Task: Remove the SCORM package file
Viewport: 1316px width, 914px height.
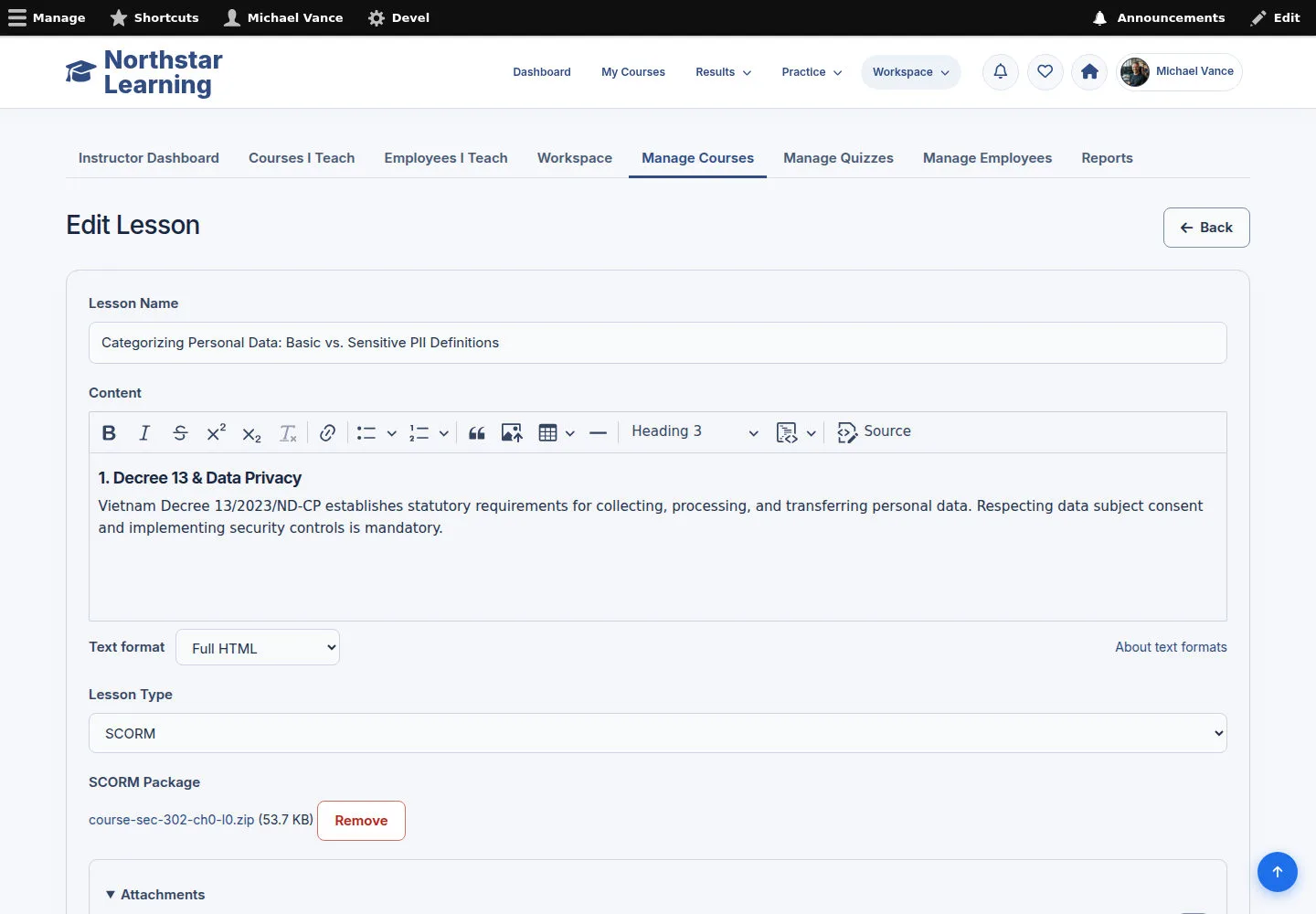Action: click(361, 821)
